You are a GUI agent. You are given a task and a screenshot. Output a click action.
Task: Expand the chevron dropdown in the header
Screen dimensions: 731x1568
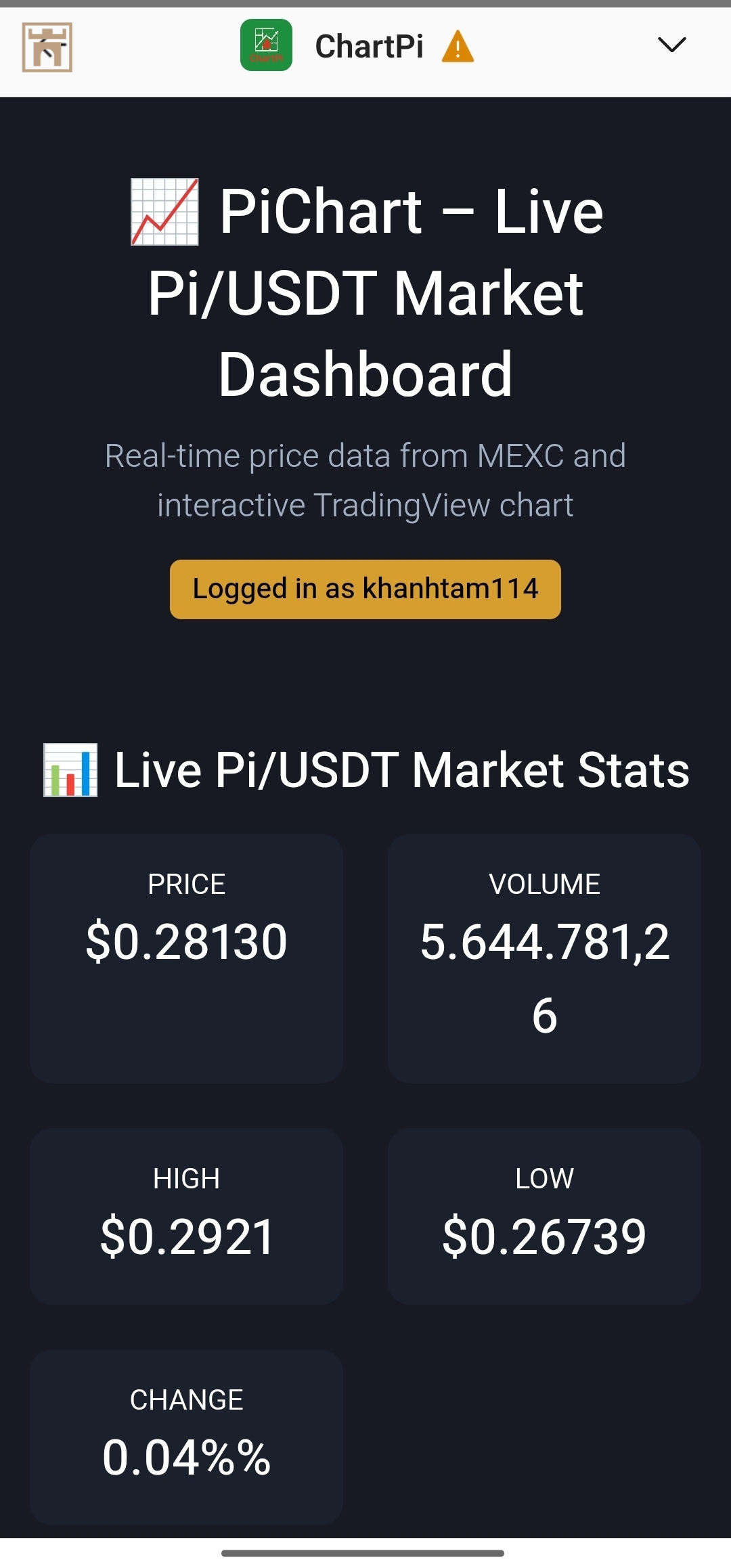(x=671, y=45)
